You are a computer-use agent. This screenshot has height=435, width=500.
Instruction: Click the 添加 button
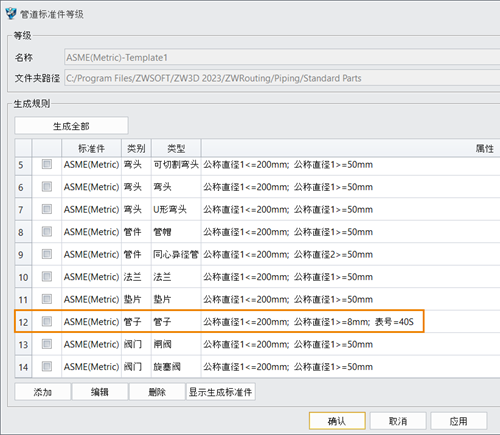coord(43,392)
